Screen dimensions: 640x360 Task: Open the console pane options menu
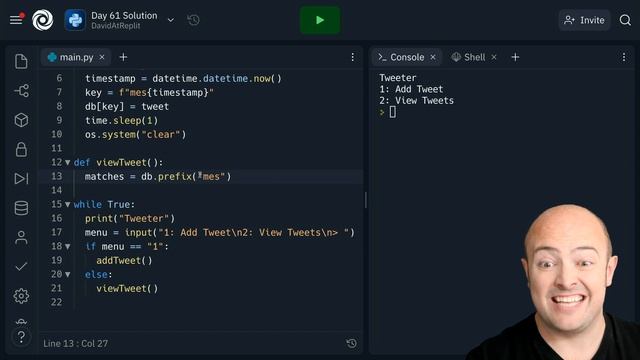point(624,57)
